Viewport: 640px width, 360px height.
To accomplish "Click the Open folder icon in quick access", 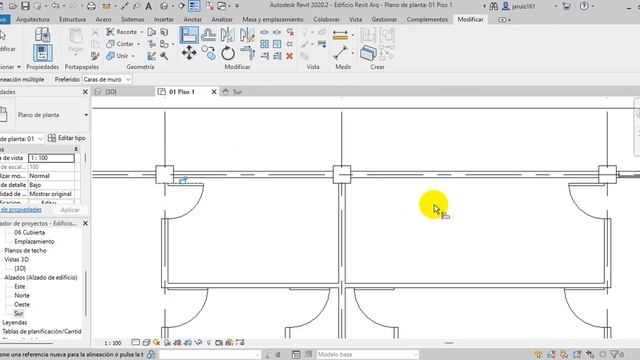I will (x=13, y=6).
